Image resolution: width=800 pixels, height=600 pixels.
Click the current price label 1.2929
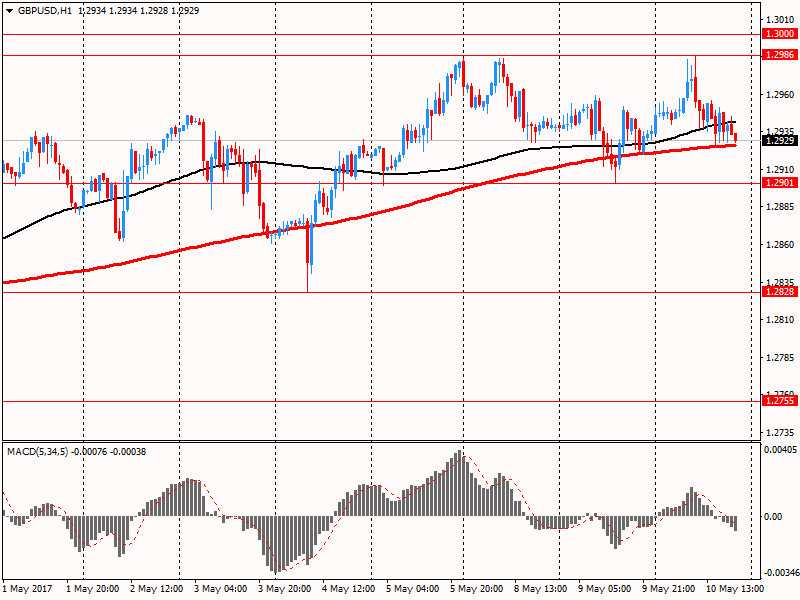pyautogui.click(x=779, y=140)
